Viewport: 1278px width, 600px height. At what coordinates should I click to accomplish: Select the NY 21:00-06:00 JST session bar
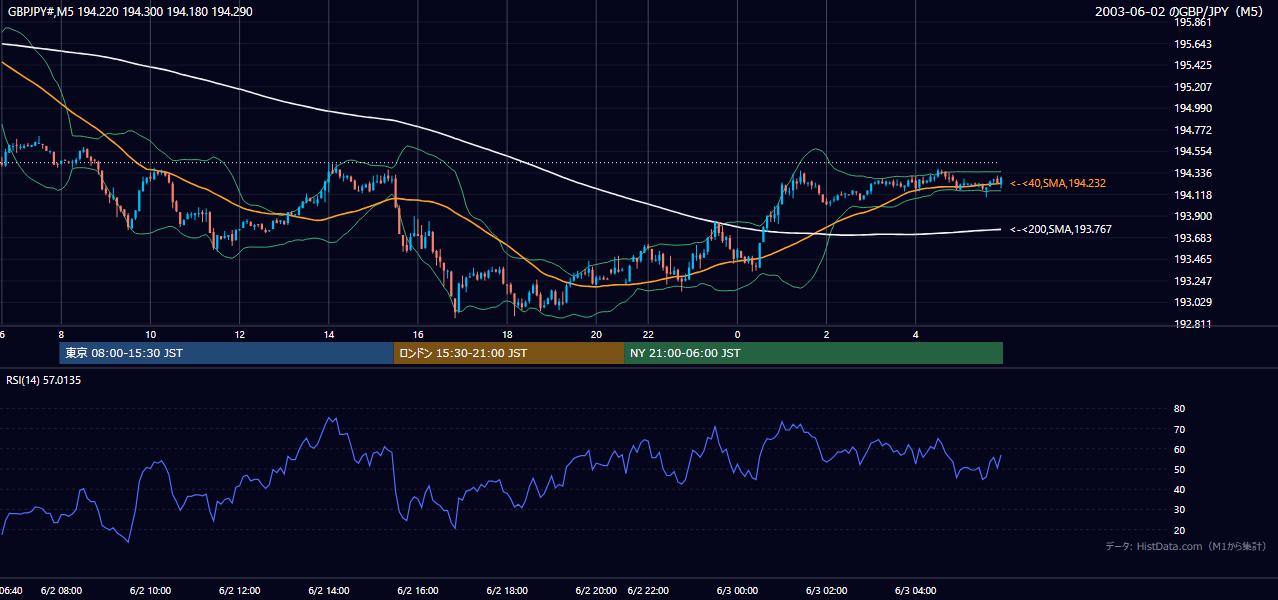[x=813, y=353]
